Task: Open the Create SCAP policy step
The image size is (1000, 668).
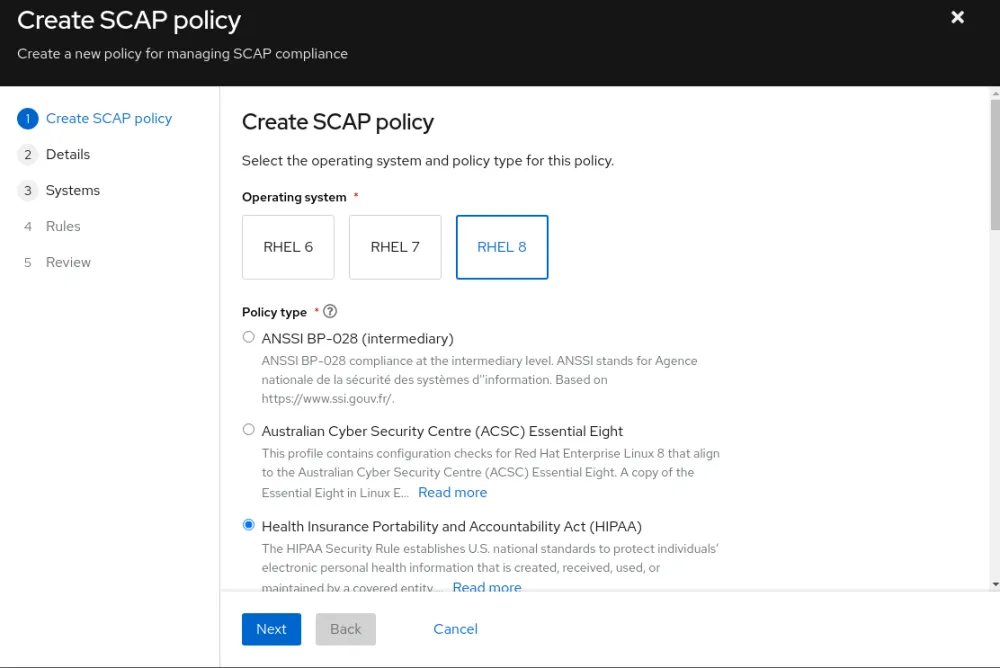Action: pyautogui.click(x=108, y=118)
